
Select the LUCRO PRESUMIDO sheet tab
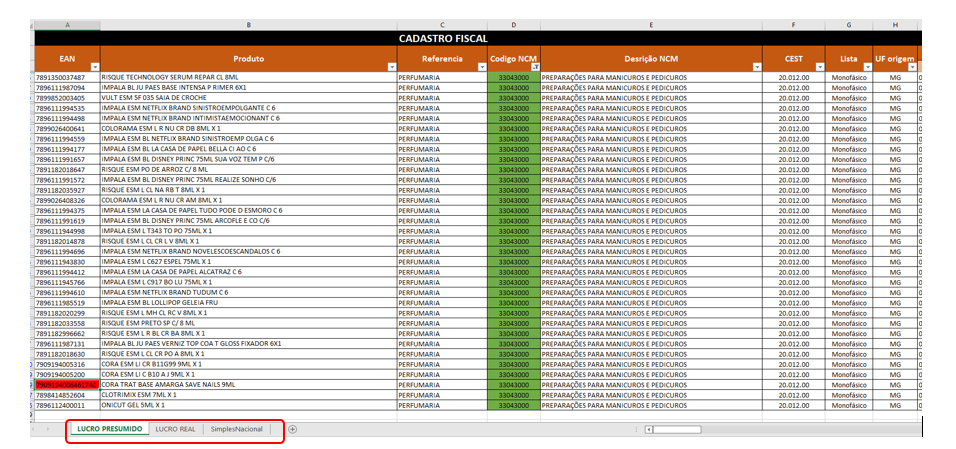coord(109,429)
